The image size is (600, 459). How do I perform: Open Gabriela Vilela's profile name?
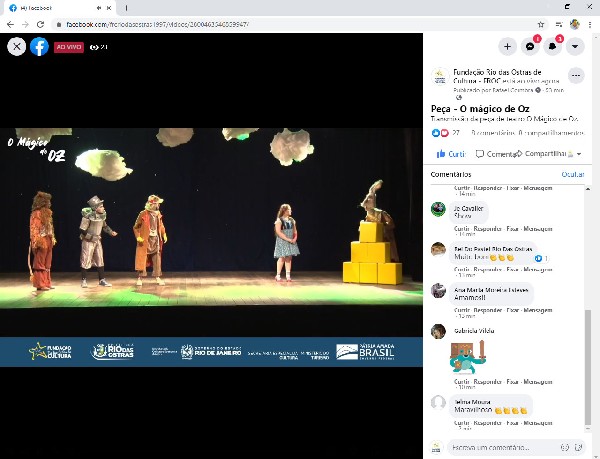tap(474, 331)
